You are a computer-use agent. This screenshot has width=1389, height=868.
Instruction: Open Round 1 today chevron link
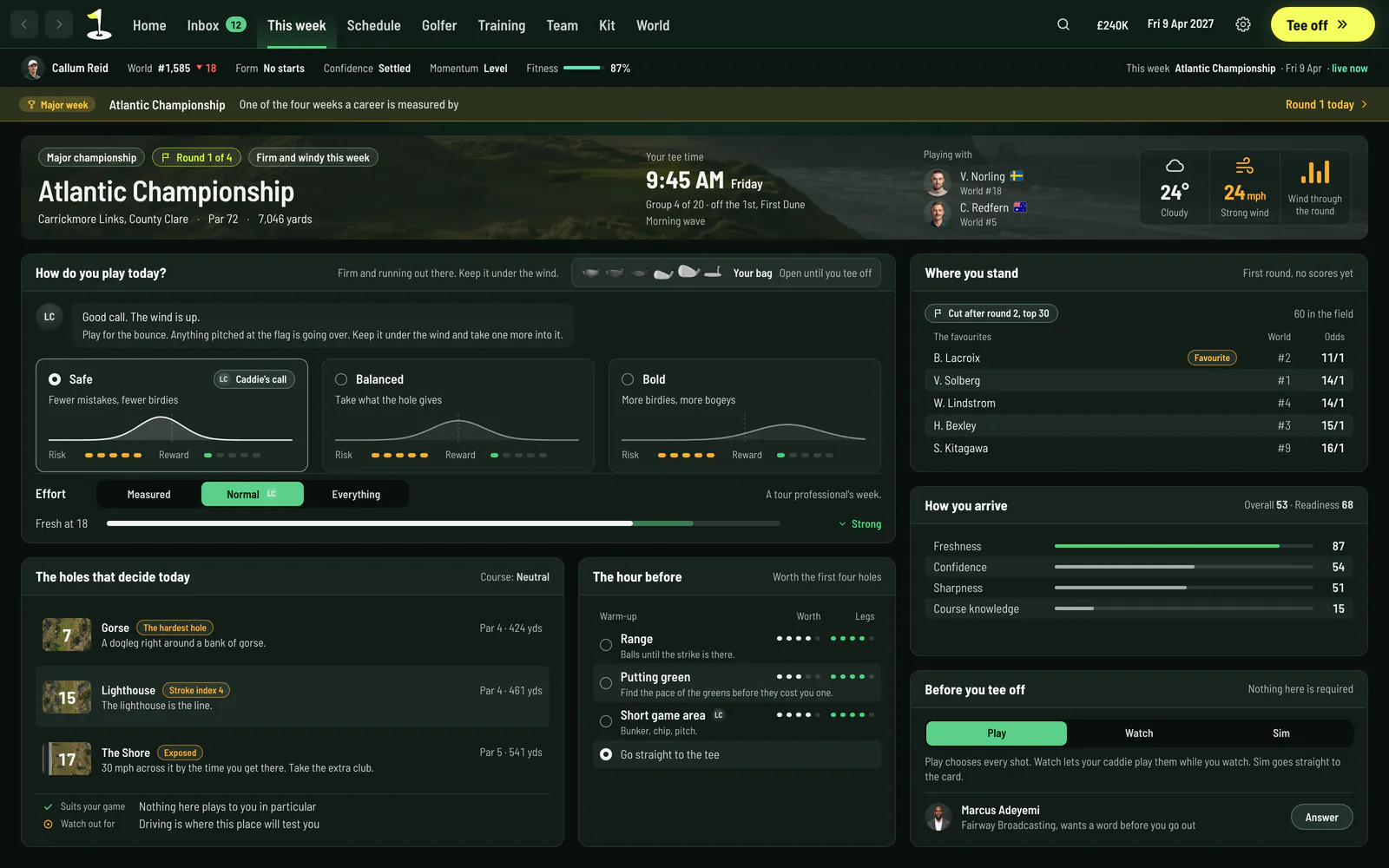pos(1326,104)
